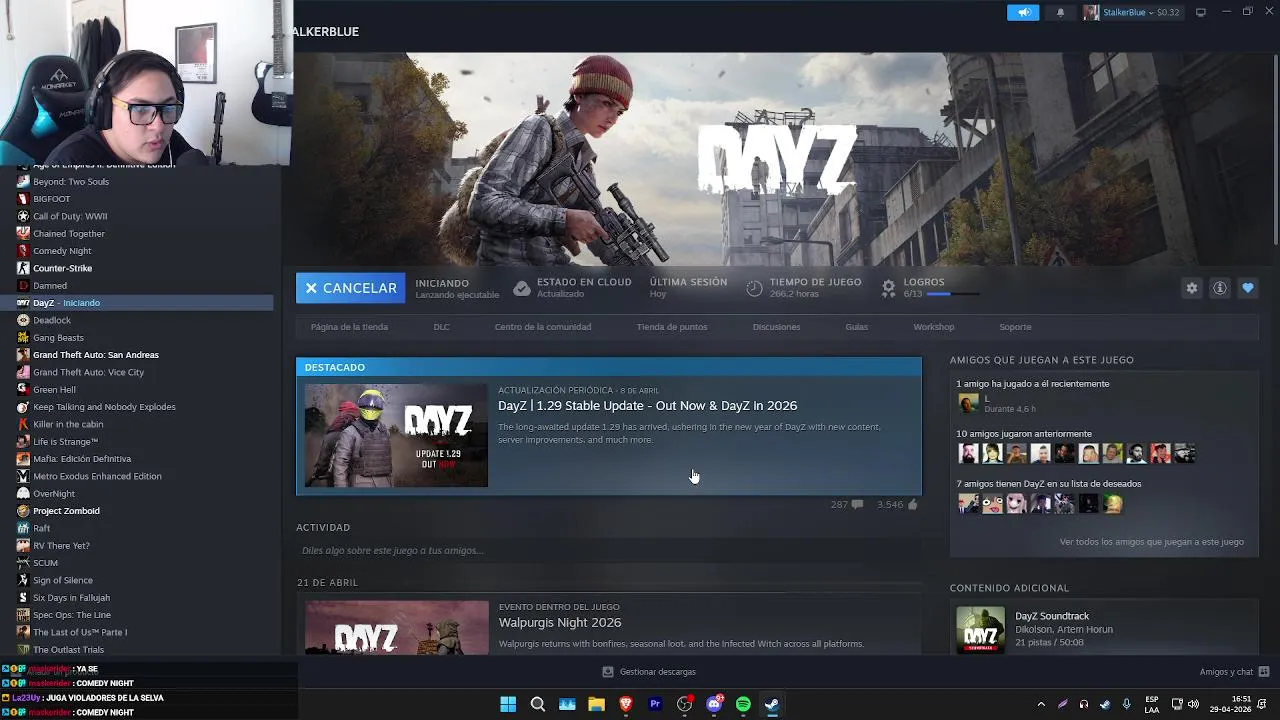Select Raft in the game list
Viewport: 1280px width, 720px height.
click(x=41, y=528)
